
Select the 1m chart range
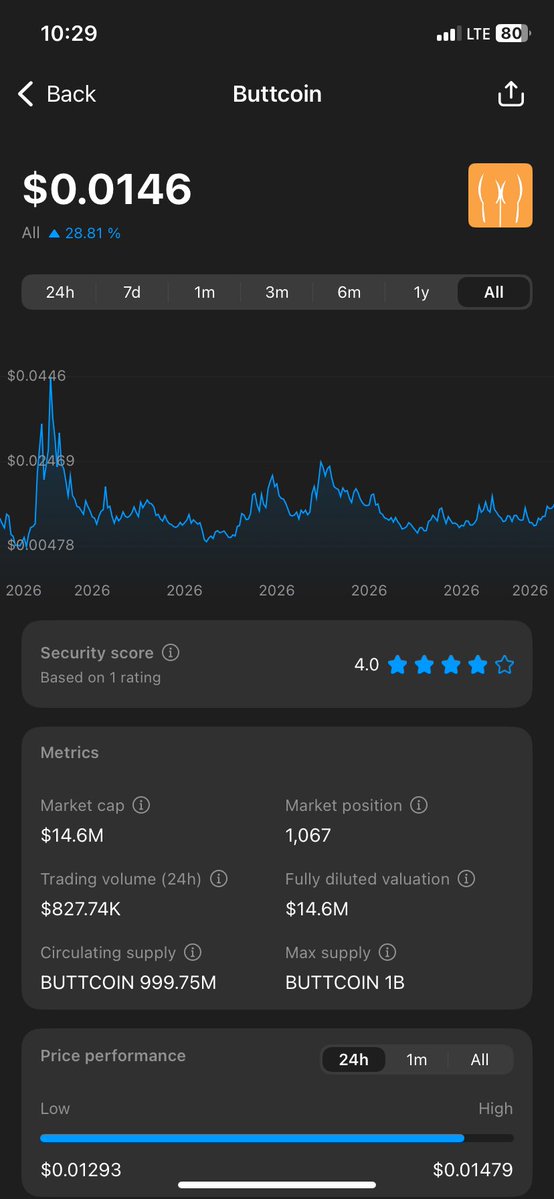point(204,292)
